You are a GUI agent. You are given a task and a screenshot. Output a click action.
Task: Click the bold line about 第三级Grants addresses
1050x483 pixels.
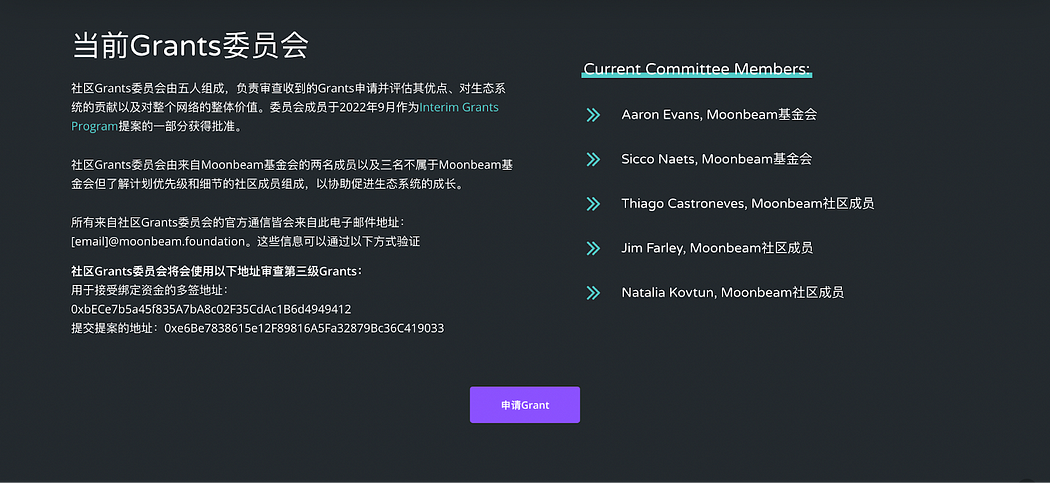(x=217, y=271)
